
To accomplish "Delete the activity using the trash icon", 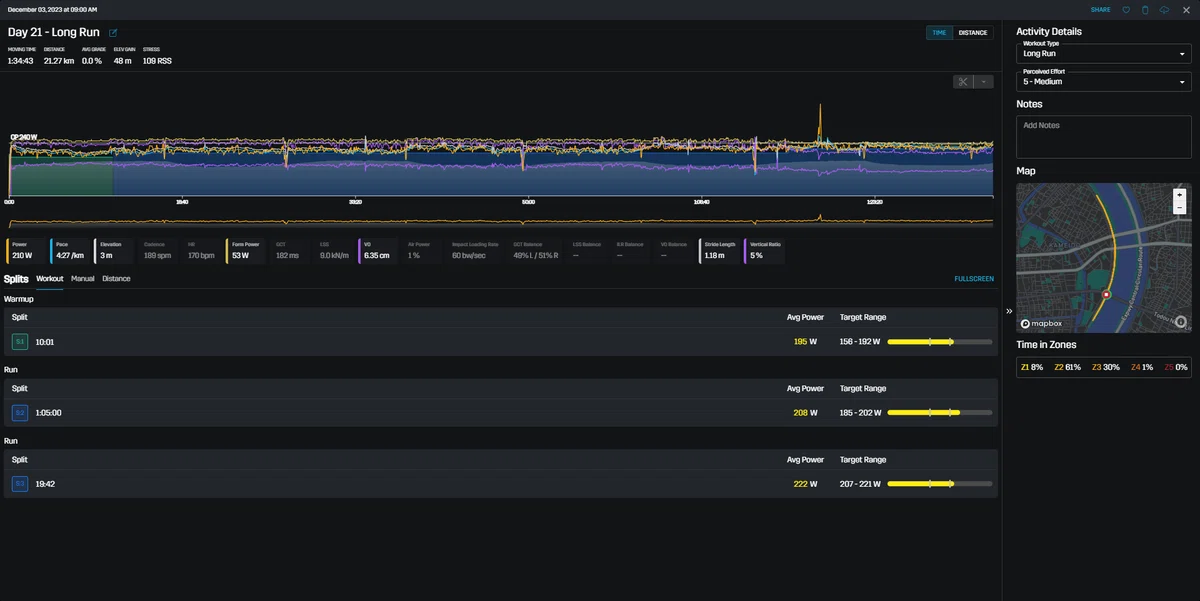I will point(1145,10).
